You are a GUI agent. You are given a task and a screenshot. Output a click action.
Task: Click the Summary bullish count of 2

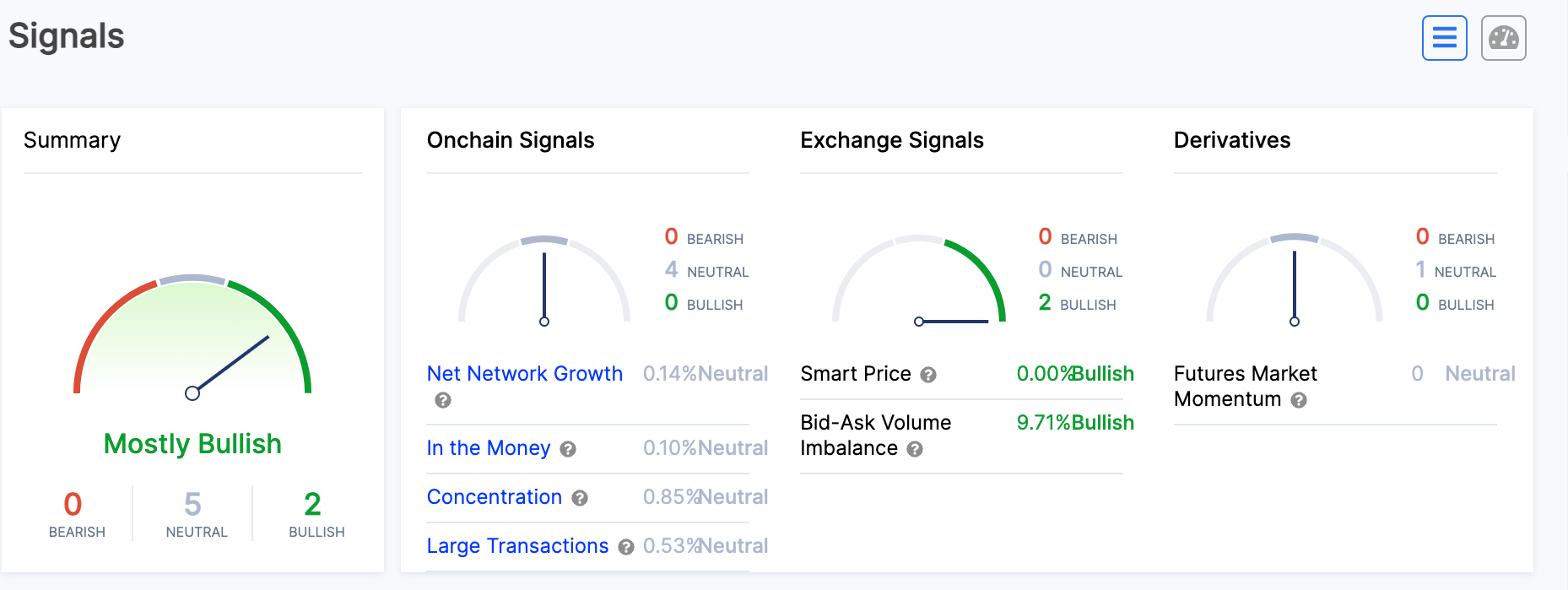coord(313,505)
